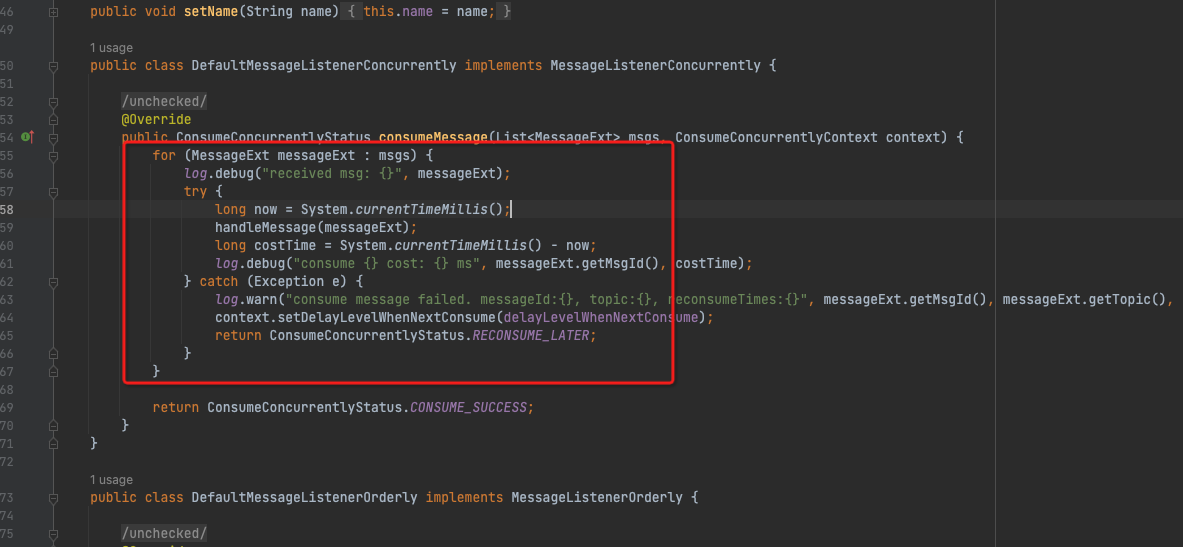
Task: Collapse the for loop fold on line 55
Action: tap(53, 155)
